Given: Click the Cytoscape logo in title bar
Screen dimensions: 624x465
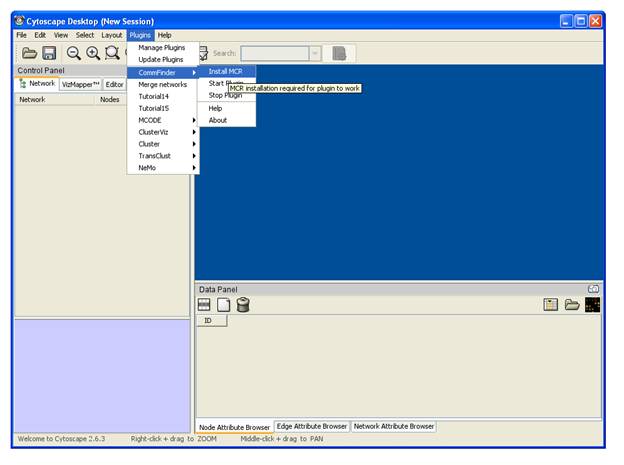Looking at the screenshot, I should (19, 21).
